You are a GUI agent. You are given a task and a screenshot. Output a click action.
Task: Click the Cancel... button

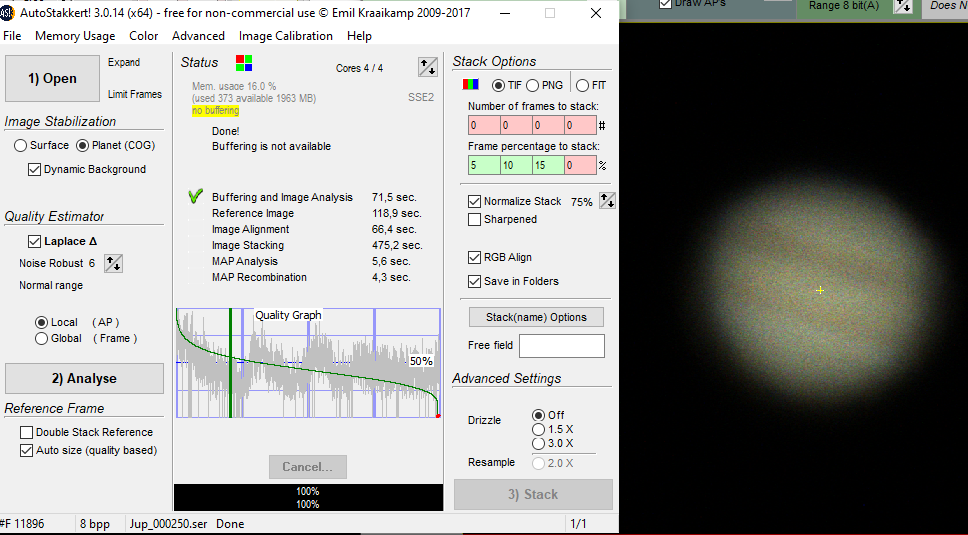pyautogui.click(x=307, y=467)
